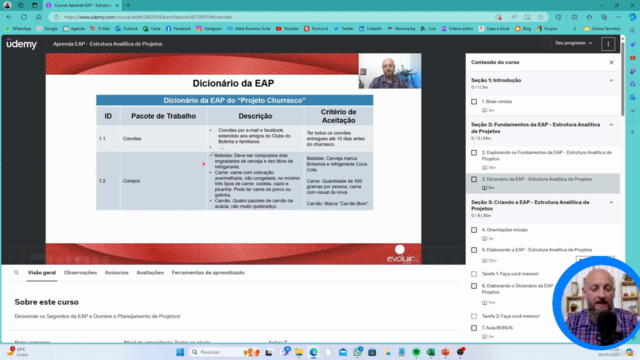Check the Tarefa 2: Faça você mesmo checkbox
Image resolution: width=640 pixels, height=360 pixels.
tap(474, 316)
